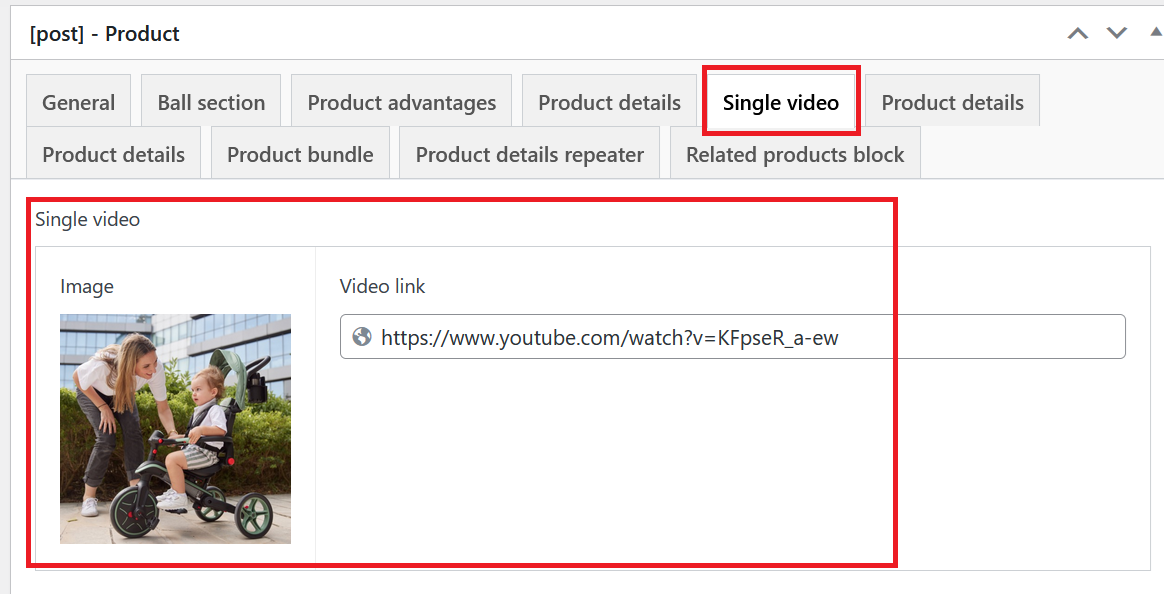Switch to the Product bundle tab
Viewport: 1164px width, 594px height.
tap(300, 153)
